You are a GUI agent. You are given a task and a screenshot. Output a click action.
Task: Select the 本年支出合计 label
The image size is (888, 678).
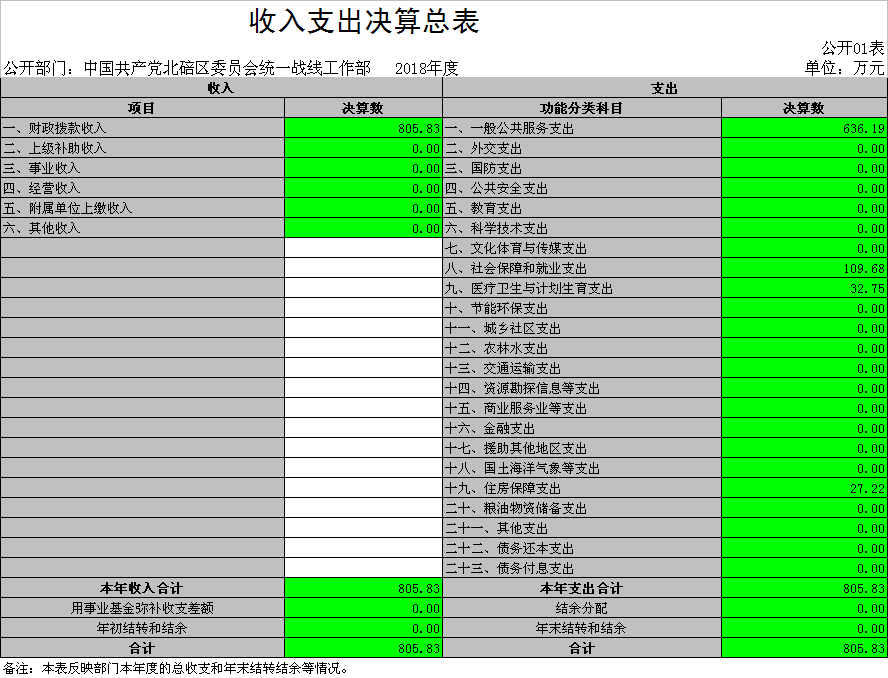click(x=582, y=588)
